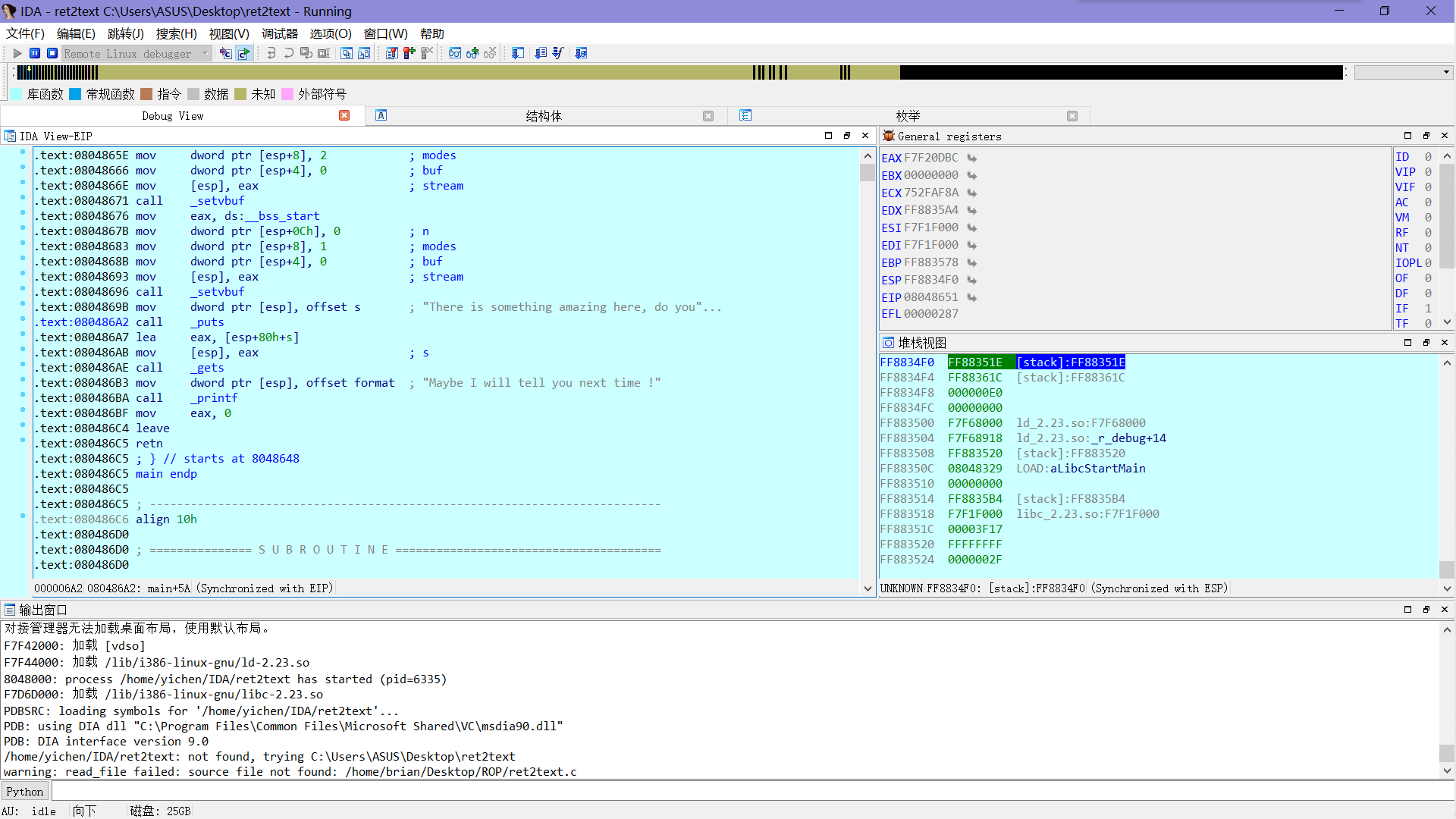Toggle the TF flag value
The image size is (1456, 819).
point(1428,324)
